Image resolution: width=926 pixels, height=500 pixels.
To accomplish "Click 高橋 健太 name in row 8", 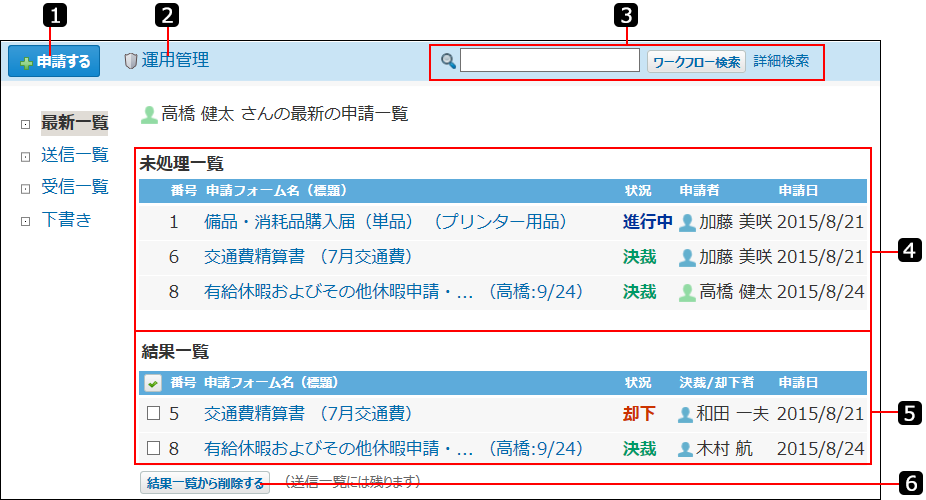I will click(x=735, y=292).
